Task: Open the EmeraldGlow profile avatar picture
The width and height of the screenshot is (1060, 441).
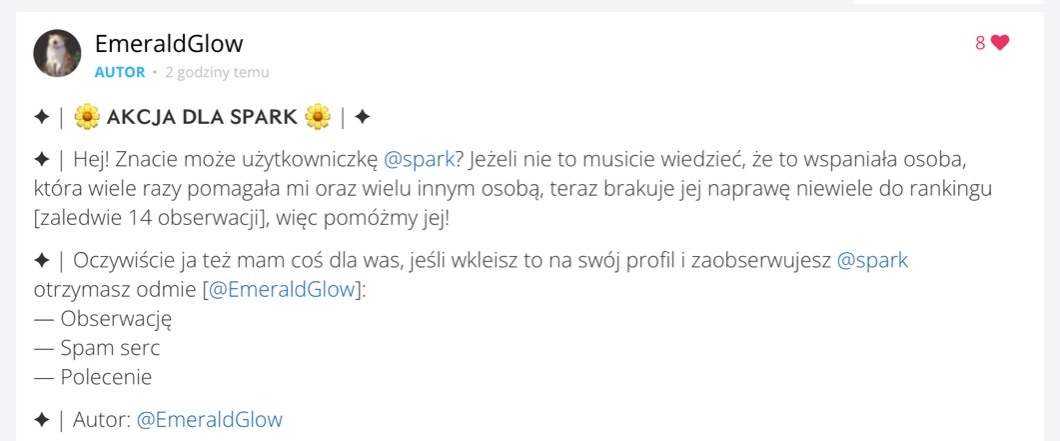Action: click(x=57, y=53)
